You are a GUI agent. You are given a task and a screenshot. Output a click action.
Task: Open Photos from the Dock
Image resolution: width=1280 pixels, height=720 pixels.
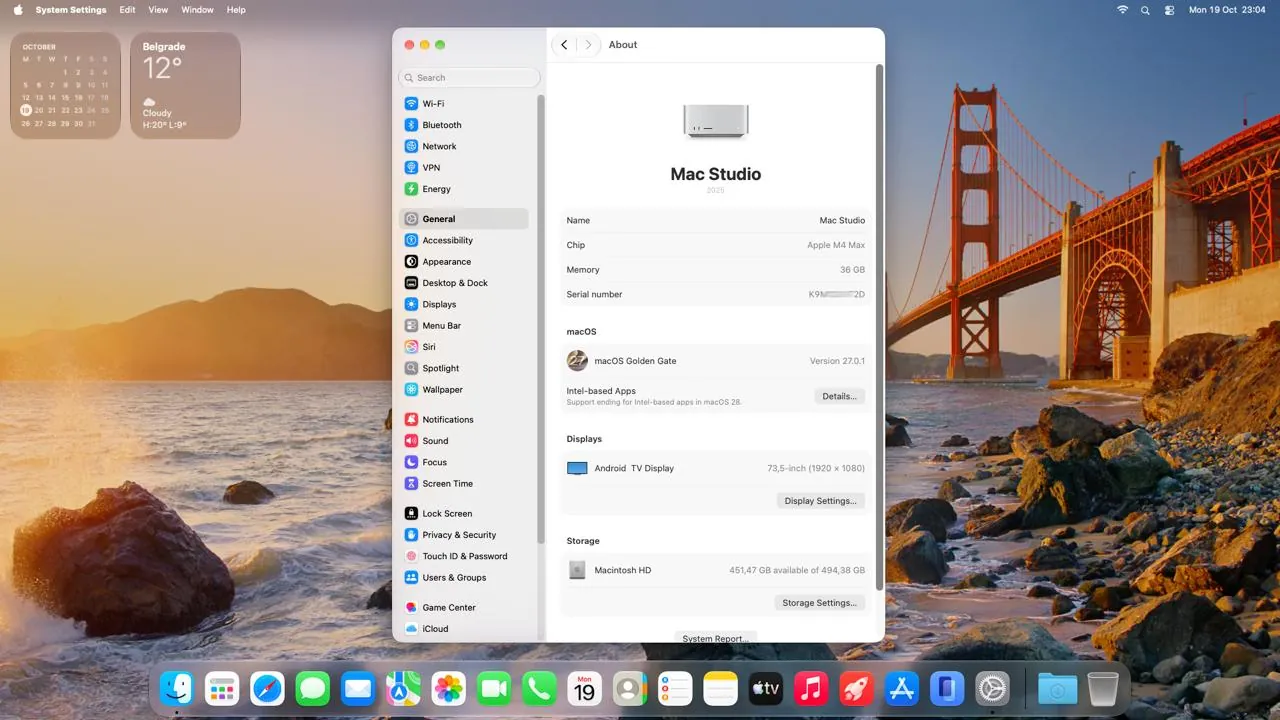[449, 688]
